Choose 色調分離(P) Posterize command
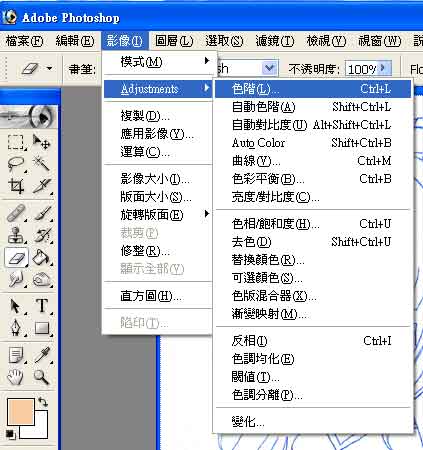This screenshot has width=423, height=450. pyautogui.click(x=313, y=395)
